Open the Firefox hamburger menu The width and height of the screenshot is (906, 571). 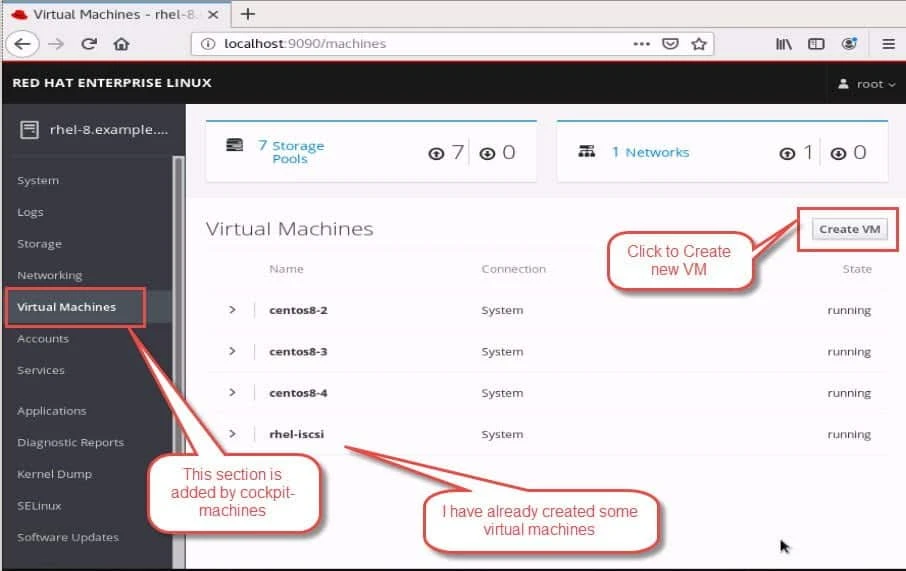click(x=889, y=44)
